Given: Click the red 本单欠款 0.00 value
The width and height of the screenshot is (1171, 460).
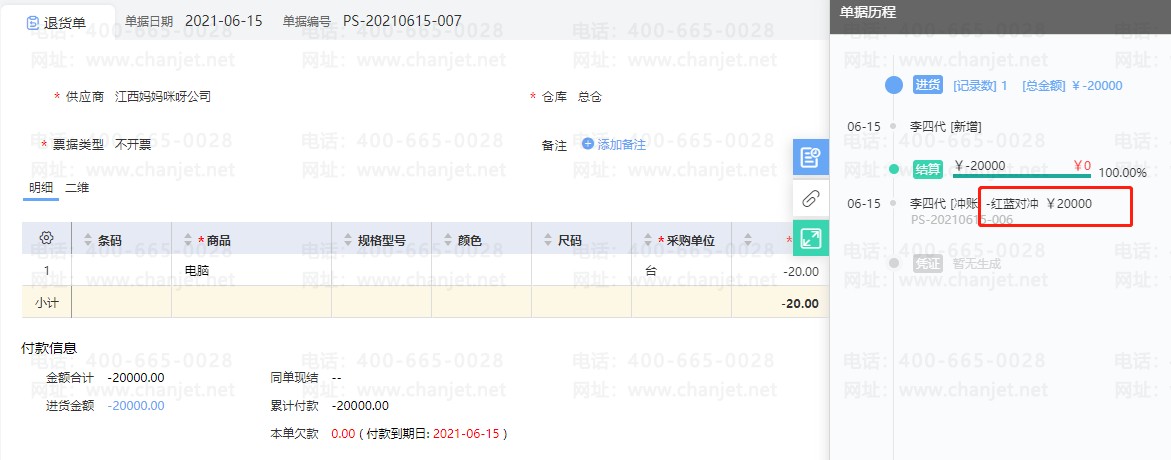Looking at the screenshot, I should (x=343, y=433).
